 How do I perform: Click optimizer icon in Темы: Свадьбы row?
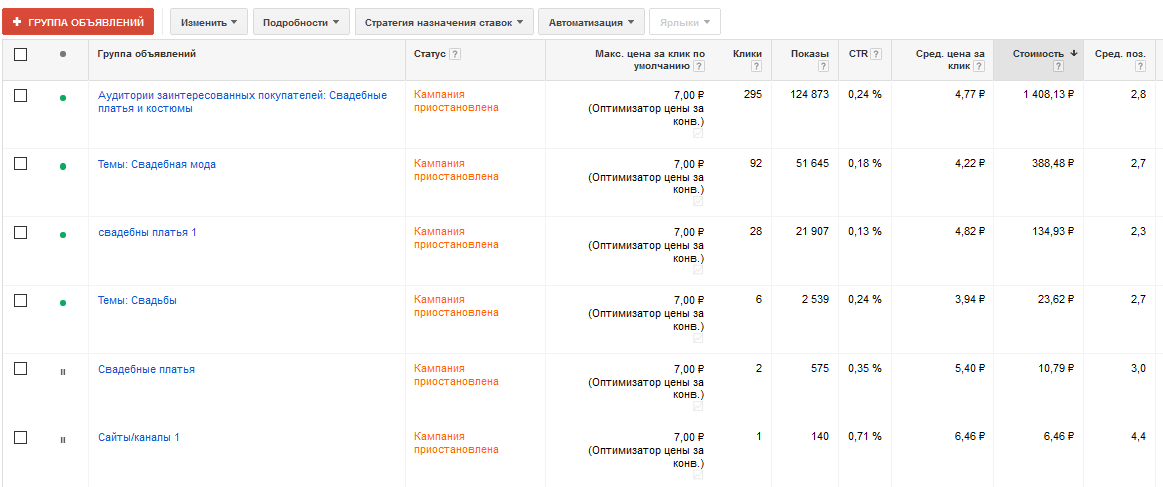tap(699, 338)
